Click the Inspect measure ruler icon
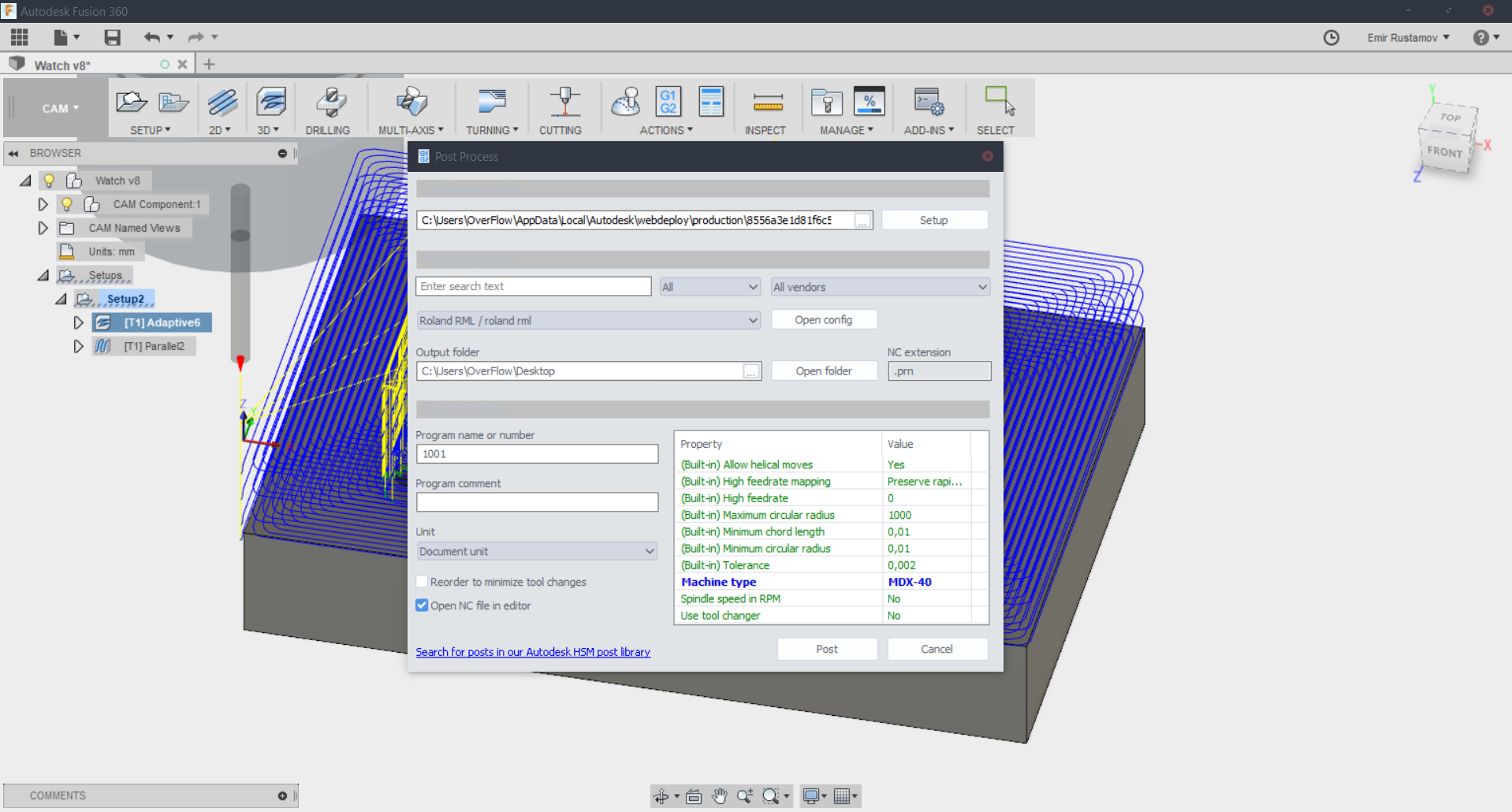Screen dimensions: 1512x812 coord(768,102)
